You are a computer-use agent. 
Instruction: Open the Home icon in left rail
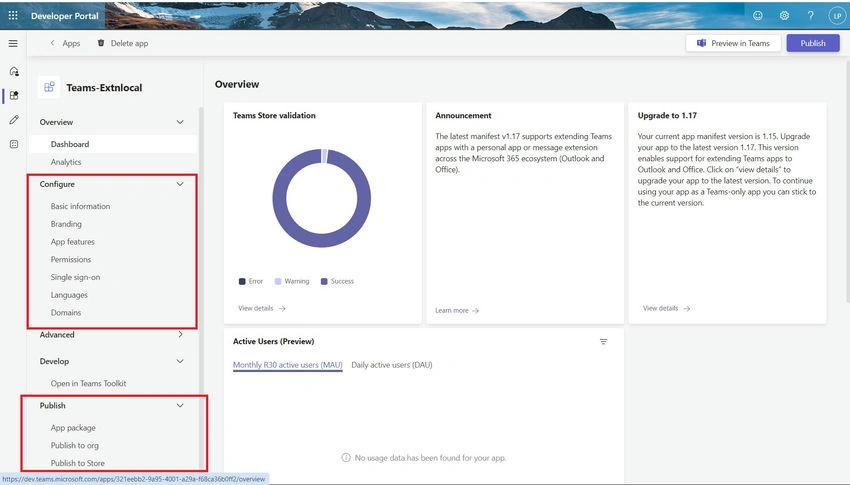click(14, 71)
